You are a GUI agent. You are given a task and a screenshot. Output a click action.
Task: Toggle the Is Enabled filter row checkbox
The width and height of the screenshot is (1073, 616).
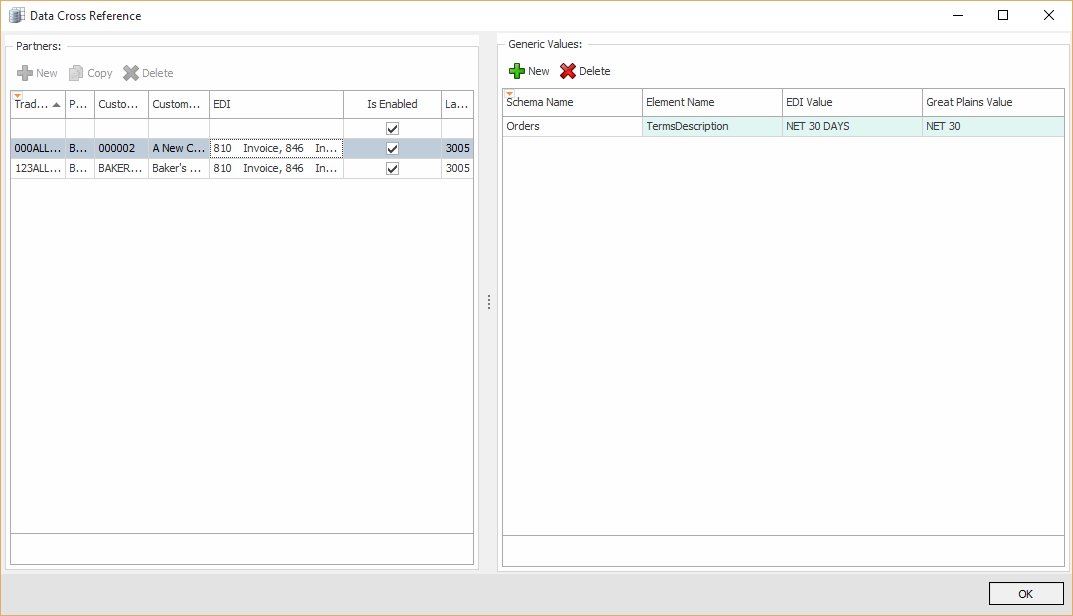pos(392,128)
